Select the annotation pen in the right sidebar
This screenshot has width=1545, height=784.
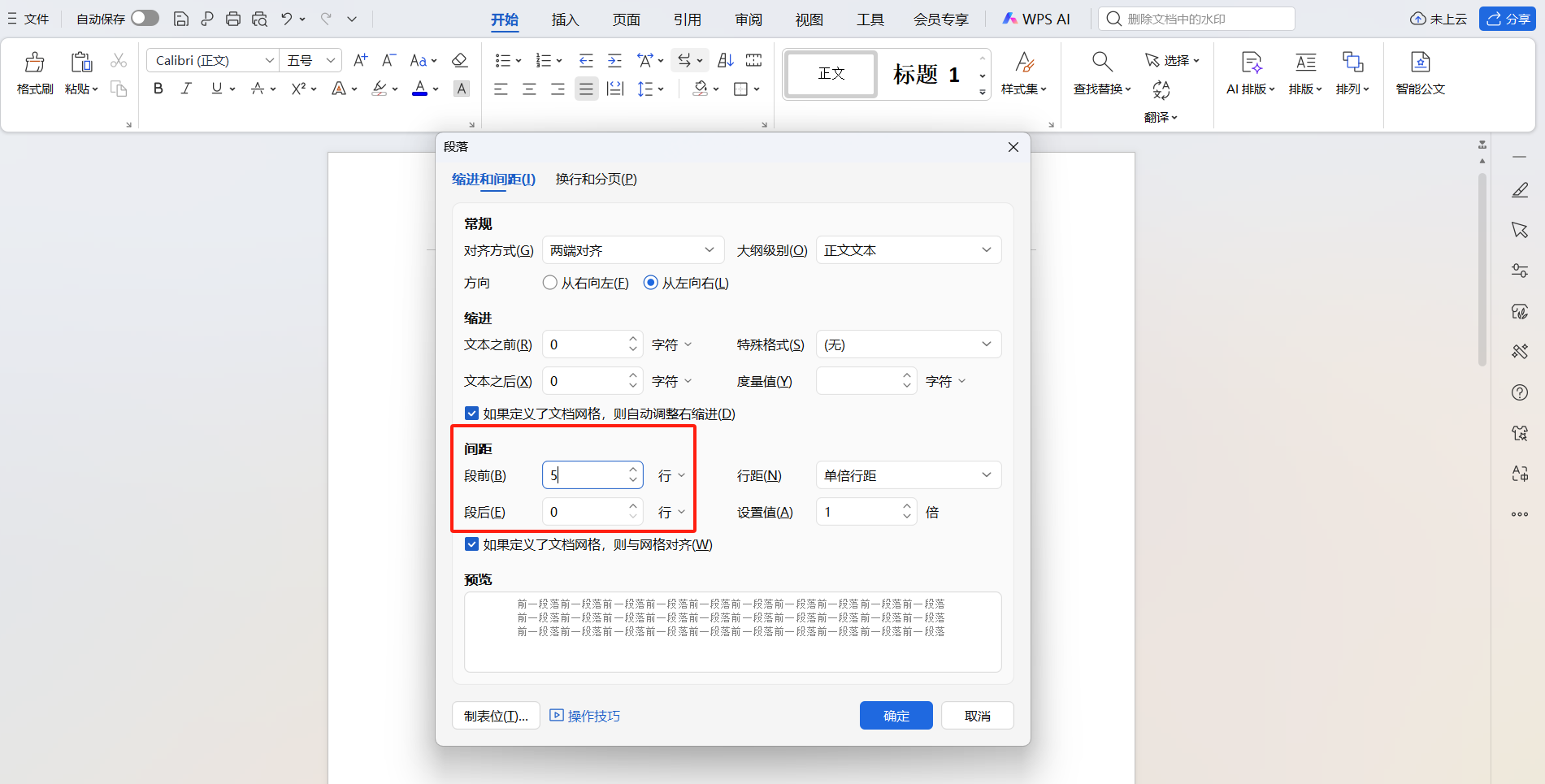pyautogui.click(x=1520, y=189)
